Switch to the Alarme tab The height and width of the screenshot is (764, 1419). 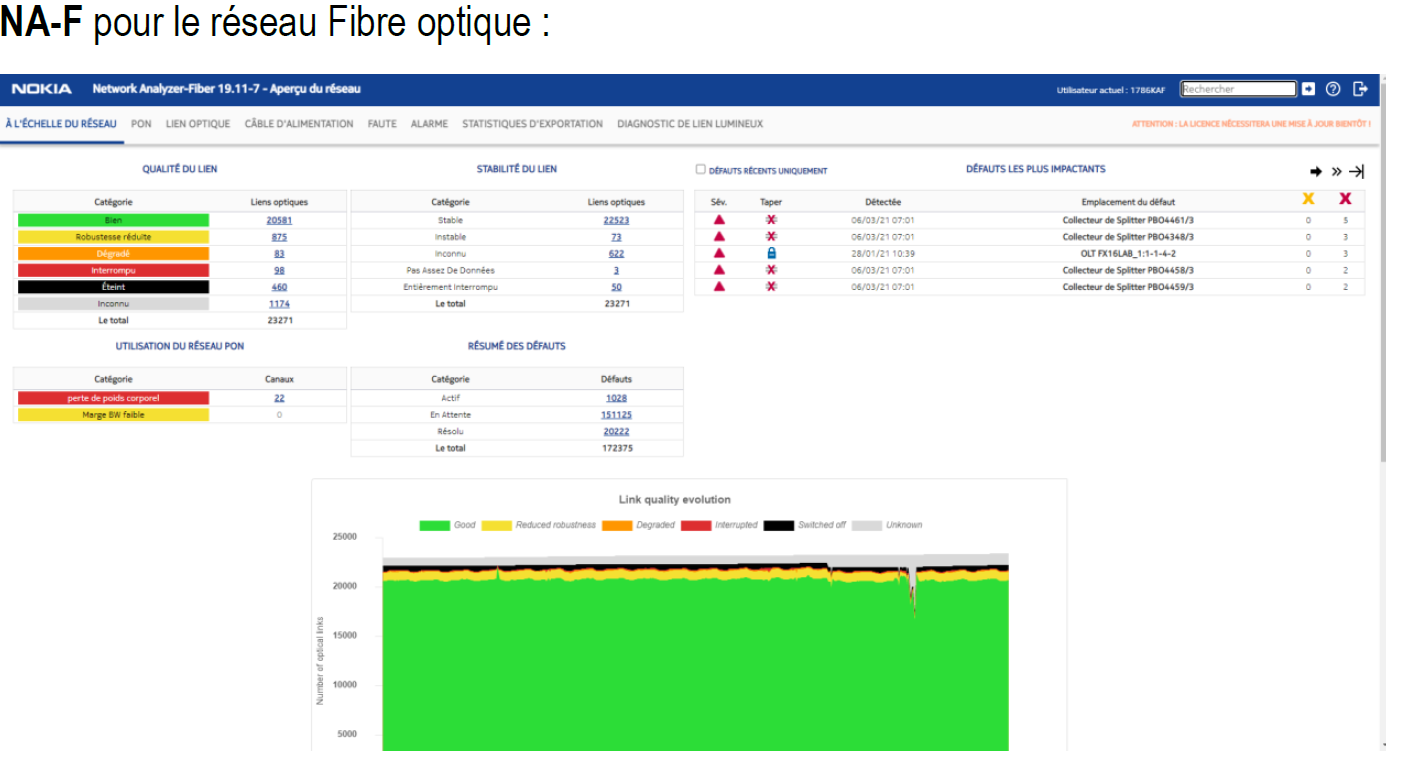(429, 124)
